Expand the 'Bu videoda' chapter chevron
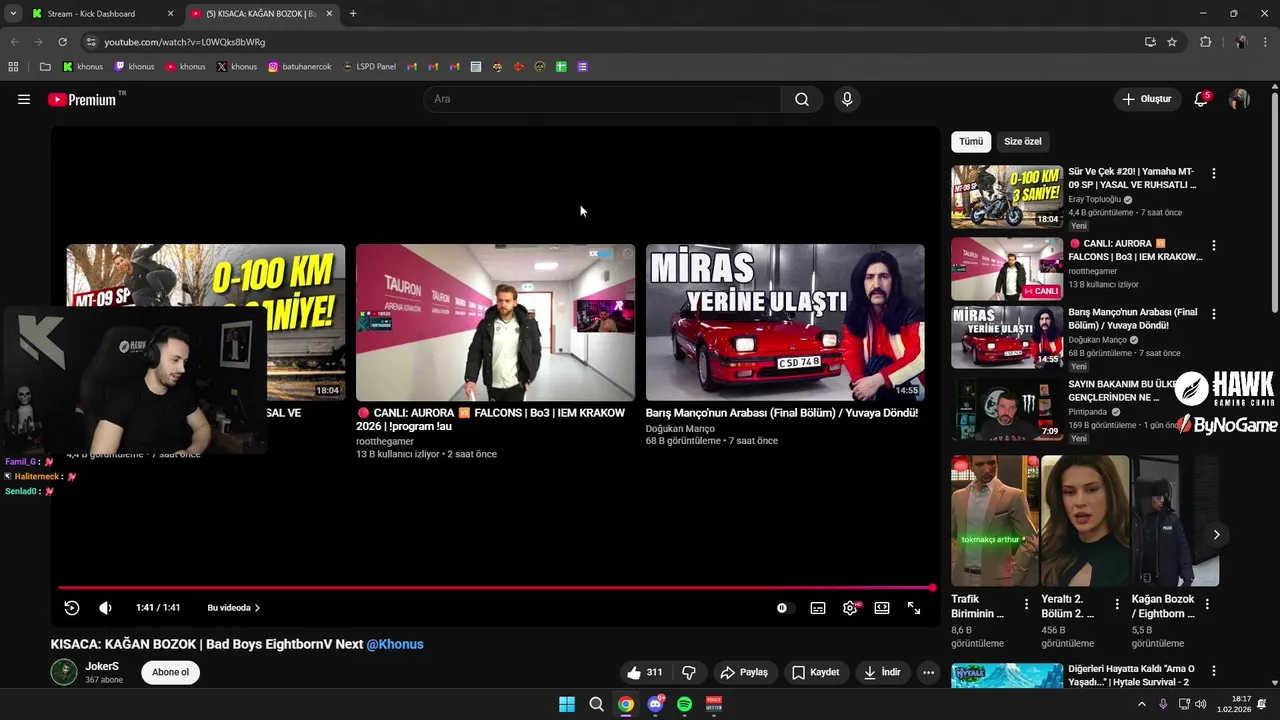1280x720 pixels. tap(257, 608)
